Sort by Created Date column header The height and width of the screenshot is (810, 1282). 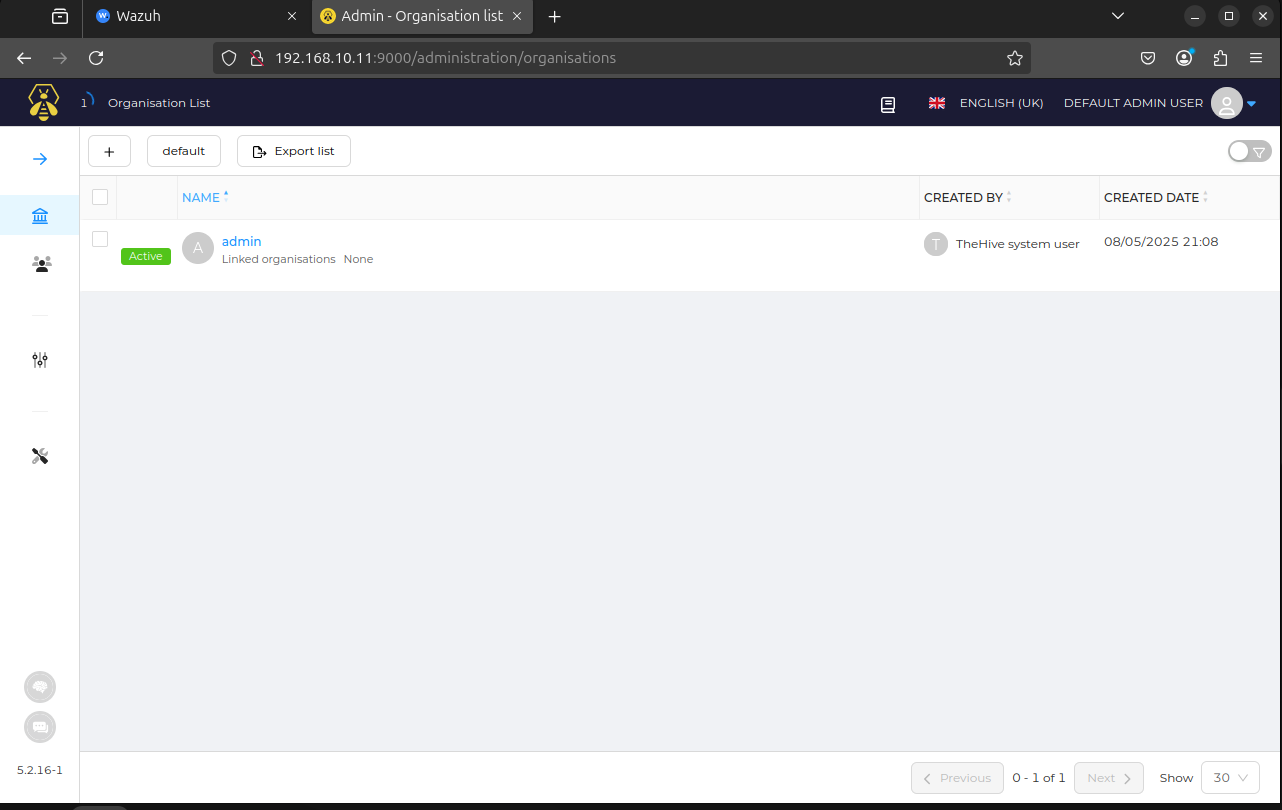tap(1151, 197)
